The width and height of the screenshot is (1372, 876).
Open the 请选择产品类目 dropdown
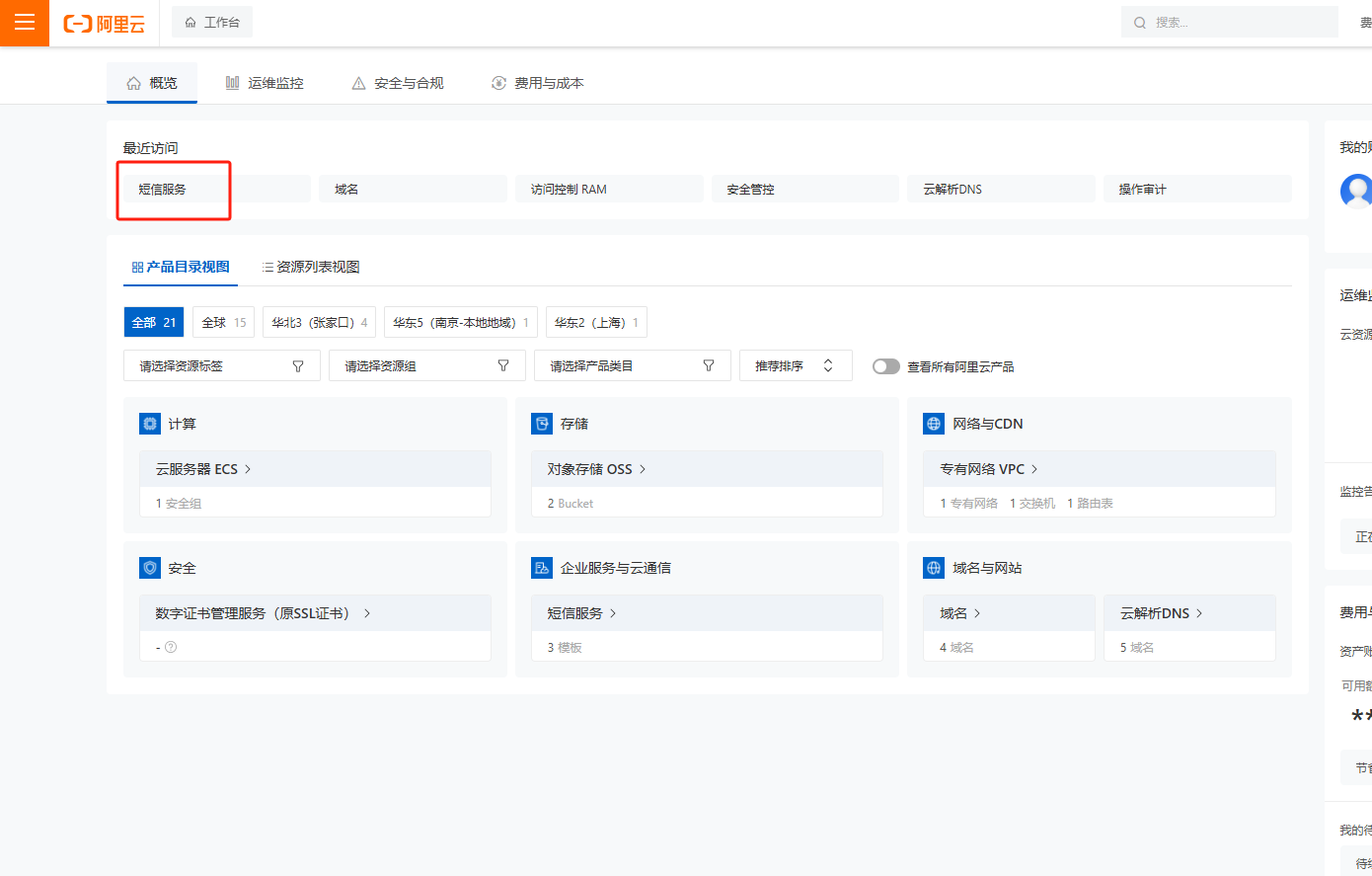click(632, 365)
